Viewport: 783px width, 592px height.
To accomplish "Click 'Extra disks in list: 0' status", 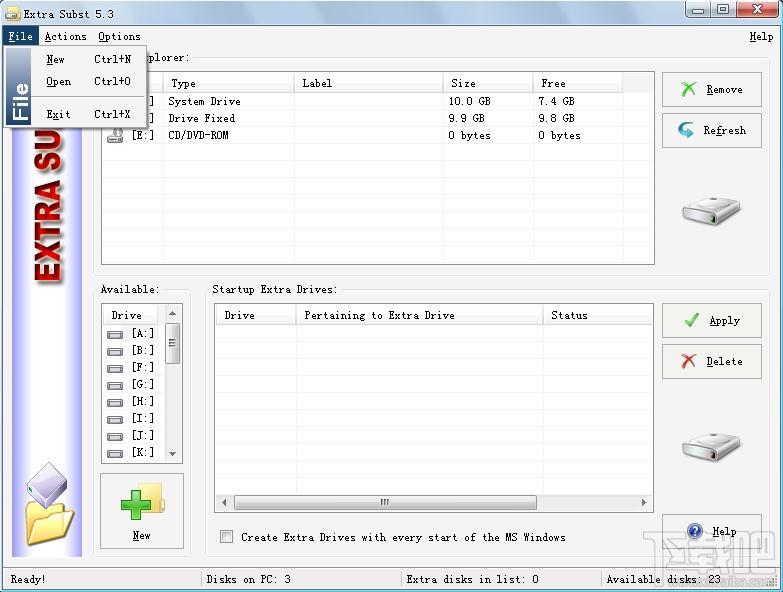I will [x=472, y=579].
